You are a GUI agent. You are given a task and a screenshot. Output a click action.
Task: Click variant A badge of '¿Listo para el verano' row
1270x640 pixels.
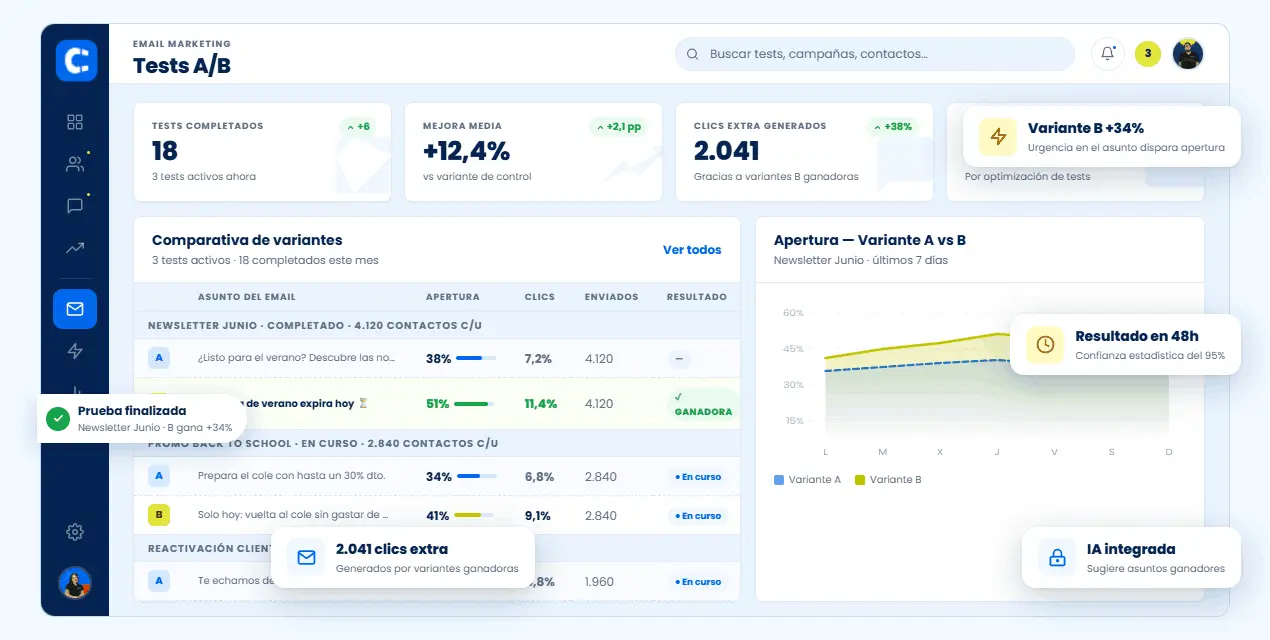[158, 358]
